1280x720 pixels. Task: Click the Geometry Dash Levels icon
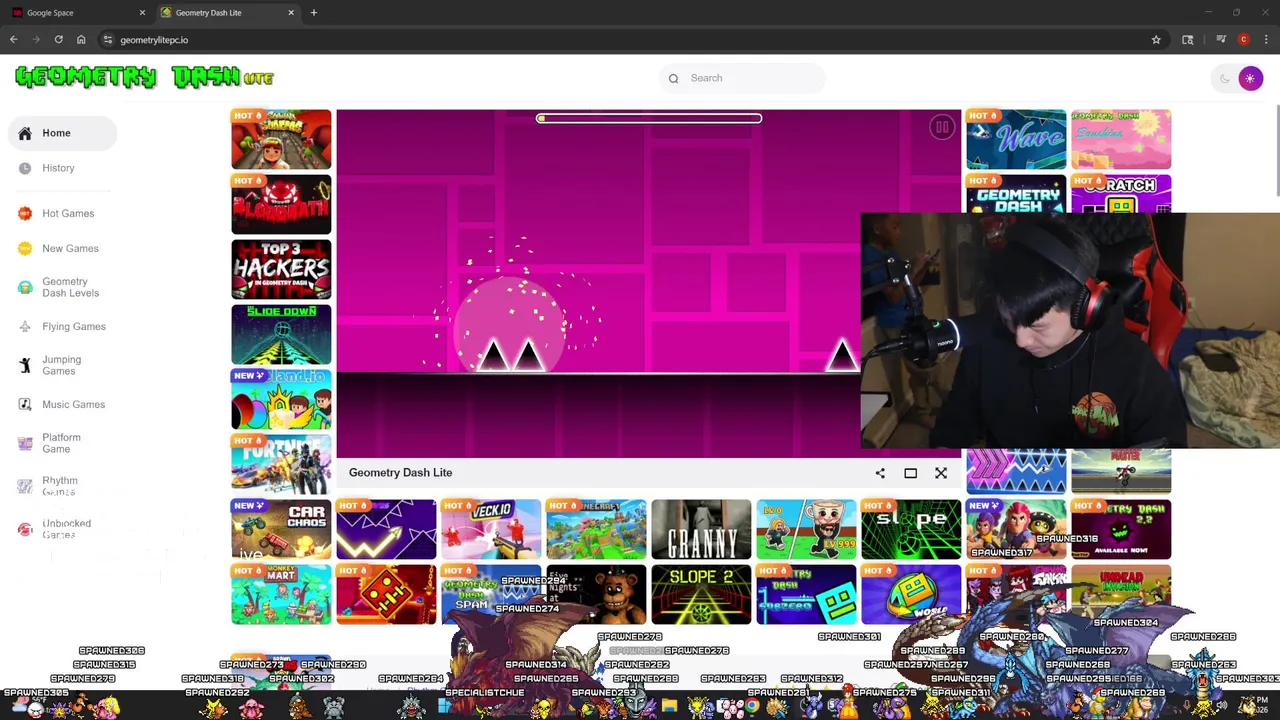25,287
